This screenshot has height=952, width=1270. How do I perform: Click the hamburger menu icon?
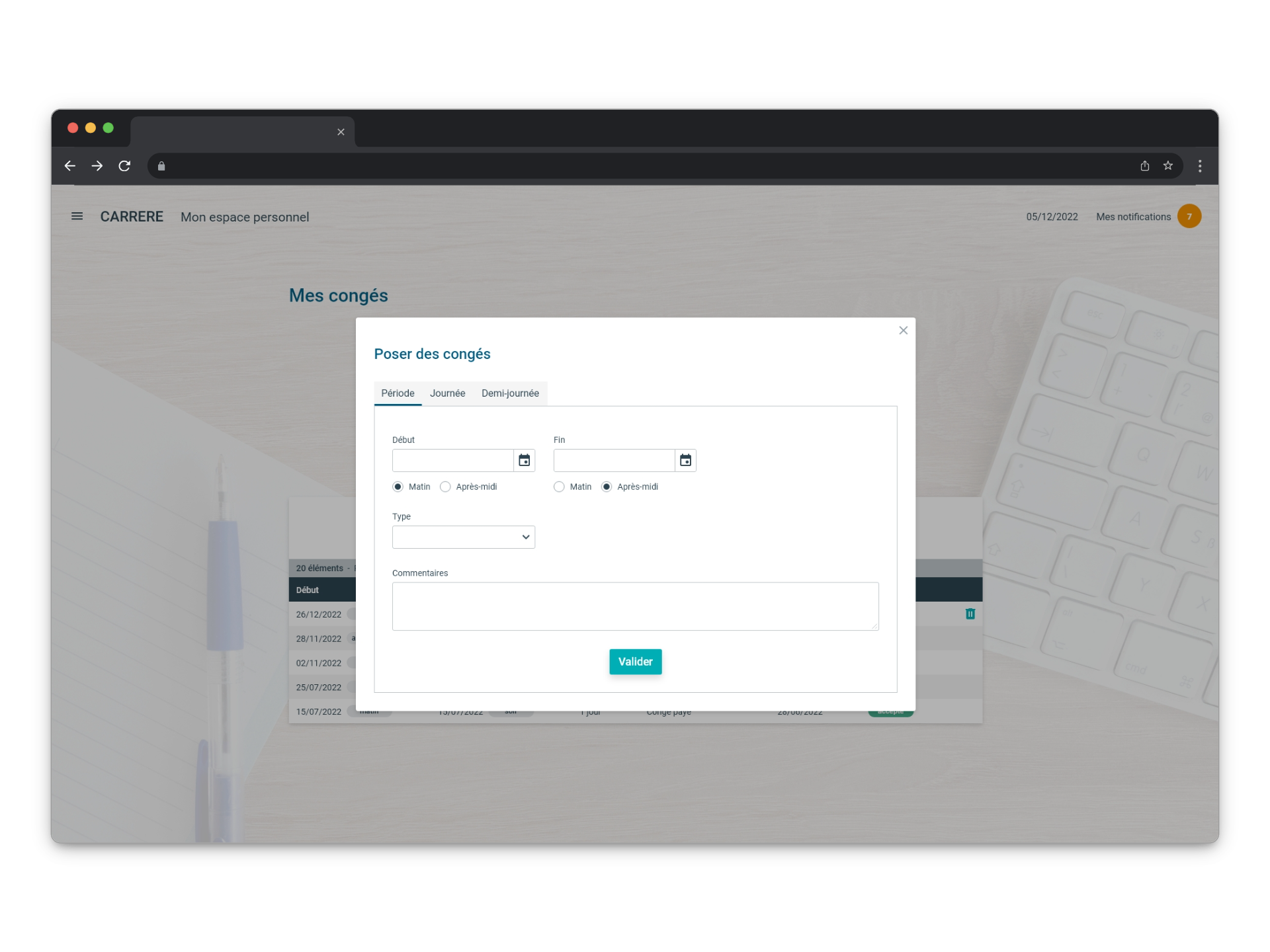77,216
